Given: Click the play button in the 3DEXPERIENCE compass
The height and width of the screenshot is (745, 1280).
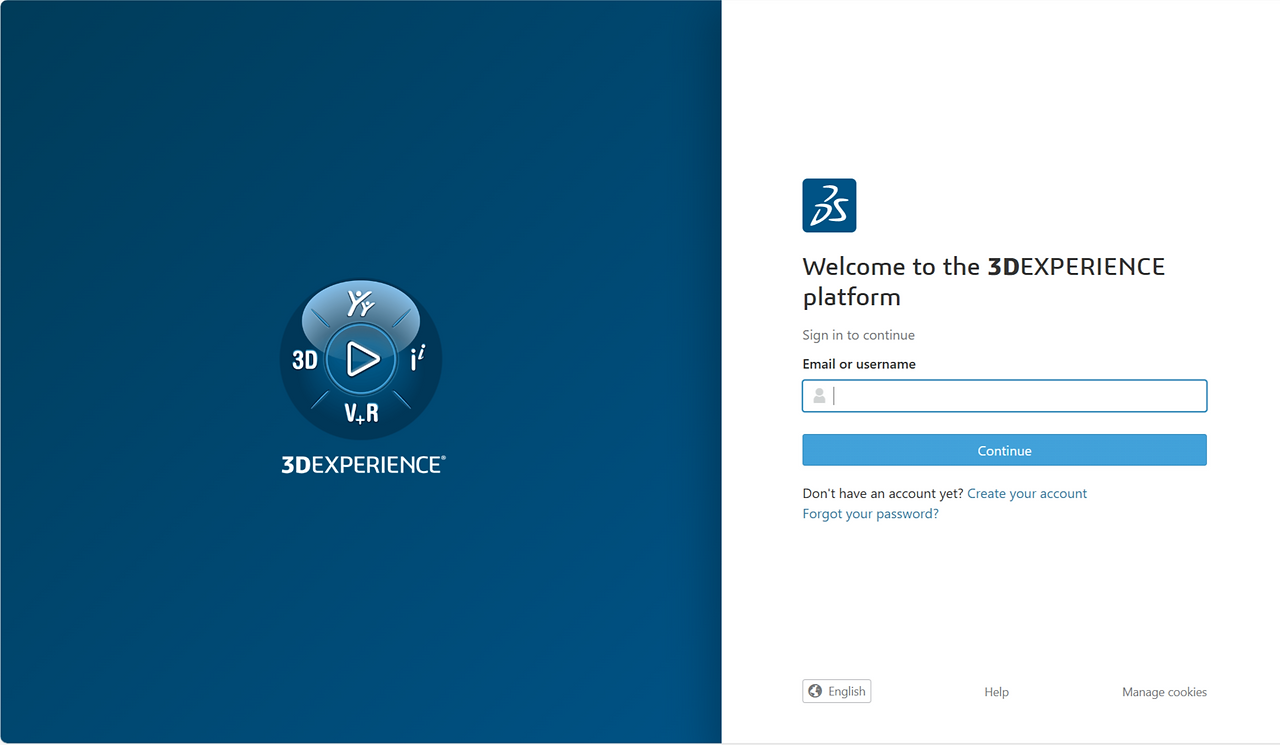Looking at the screenshot, I should [361, 359].
